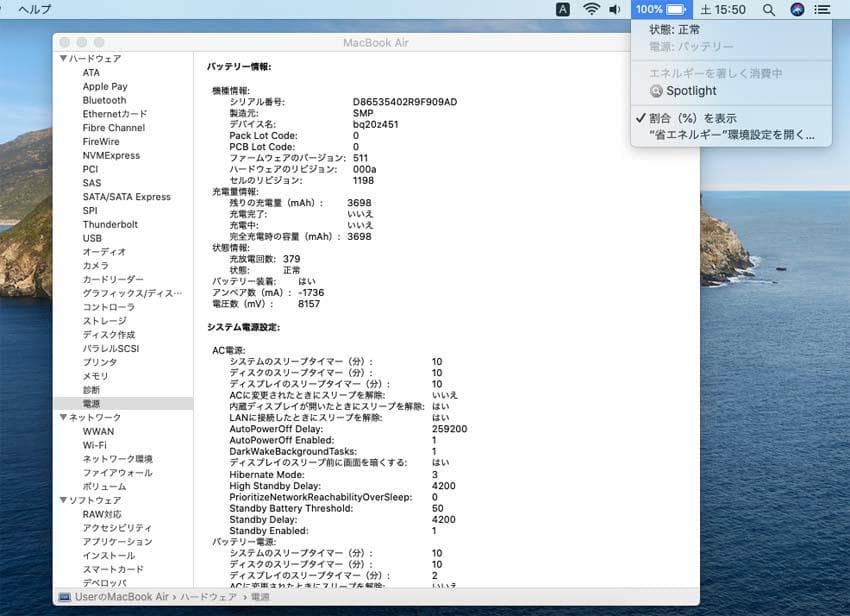Select USB in the sidebar
This screenshot has height=616, width=850.
[92, 239]
